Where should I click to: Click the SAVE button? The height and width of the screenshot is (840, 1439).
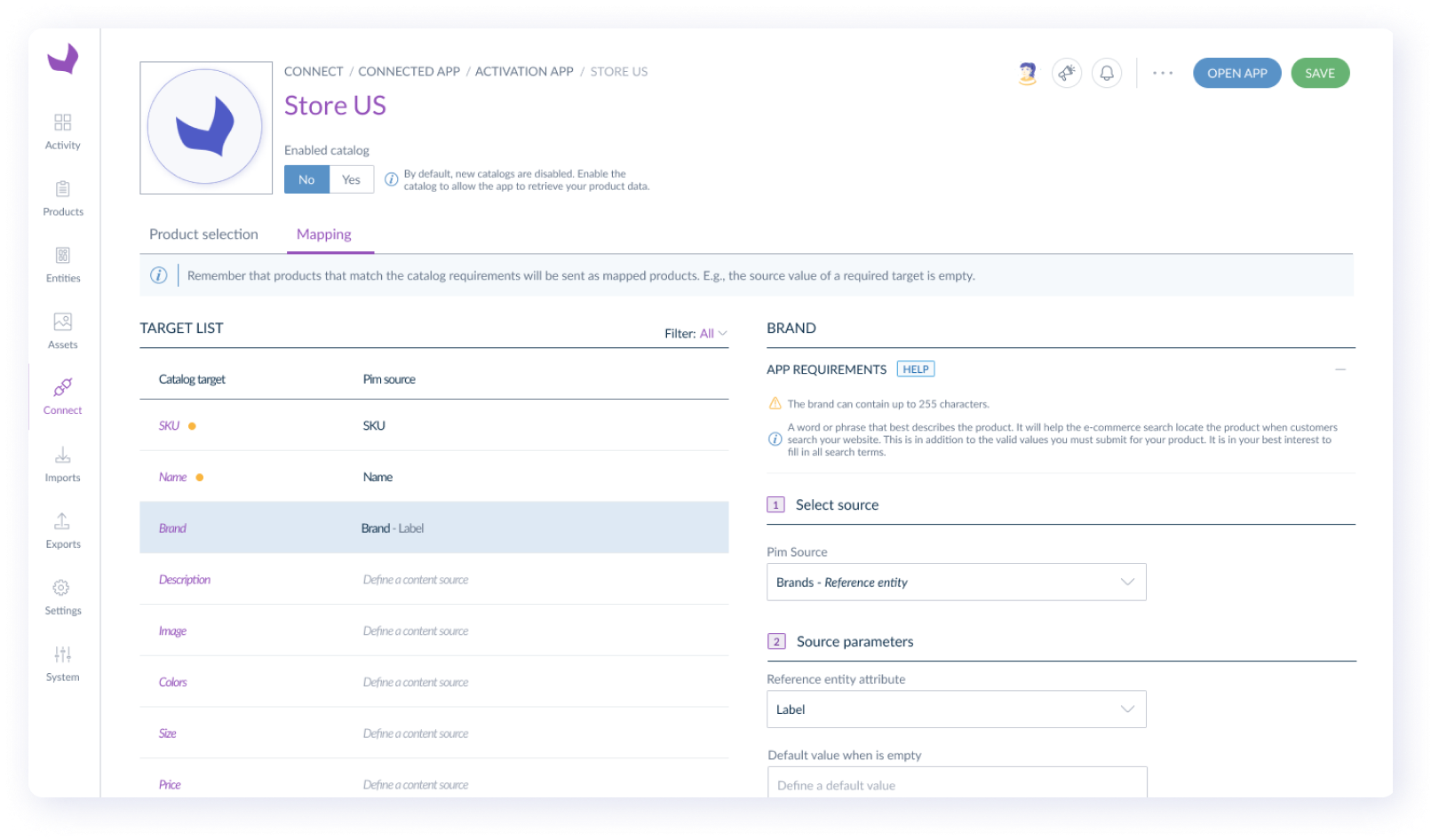pos(1320,73)
